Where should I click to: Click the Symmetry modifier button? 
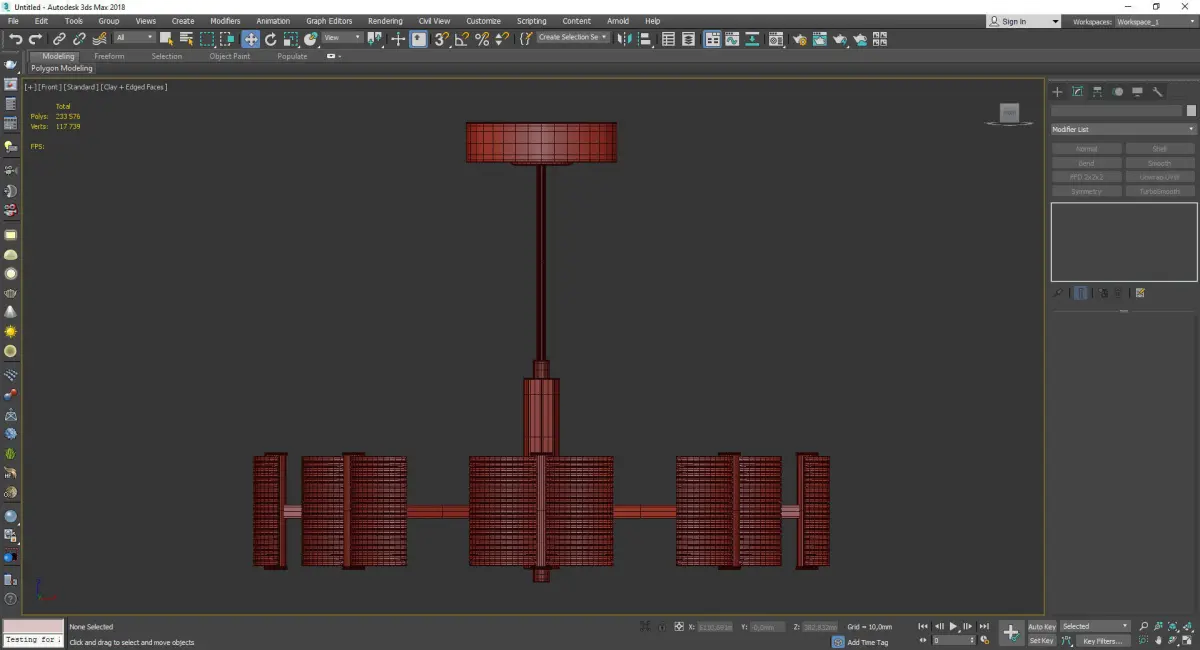[x=1086, y=191]
